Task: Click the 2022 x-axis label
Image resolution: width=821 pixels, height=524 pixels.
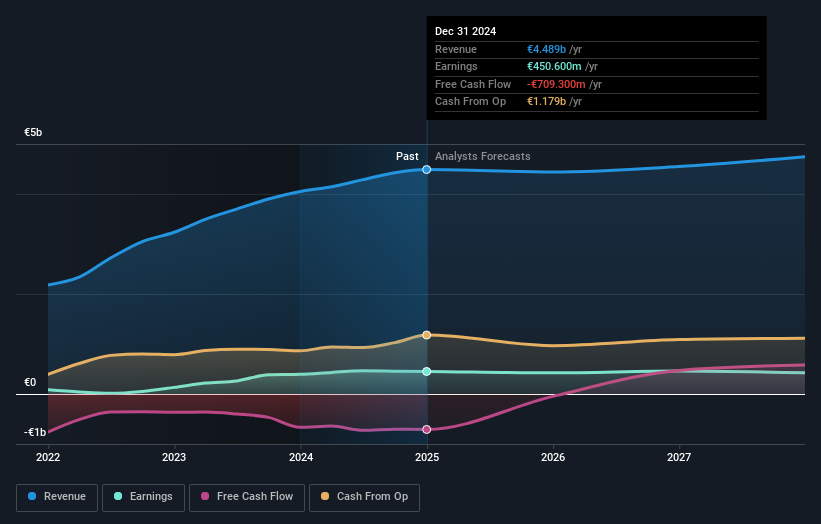Action: pyautogui.click(x=48, y=457)
